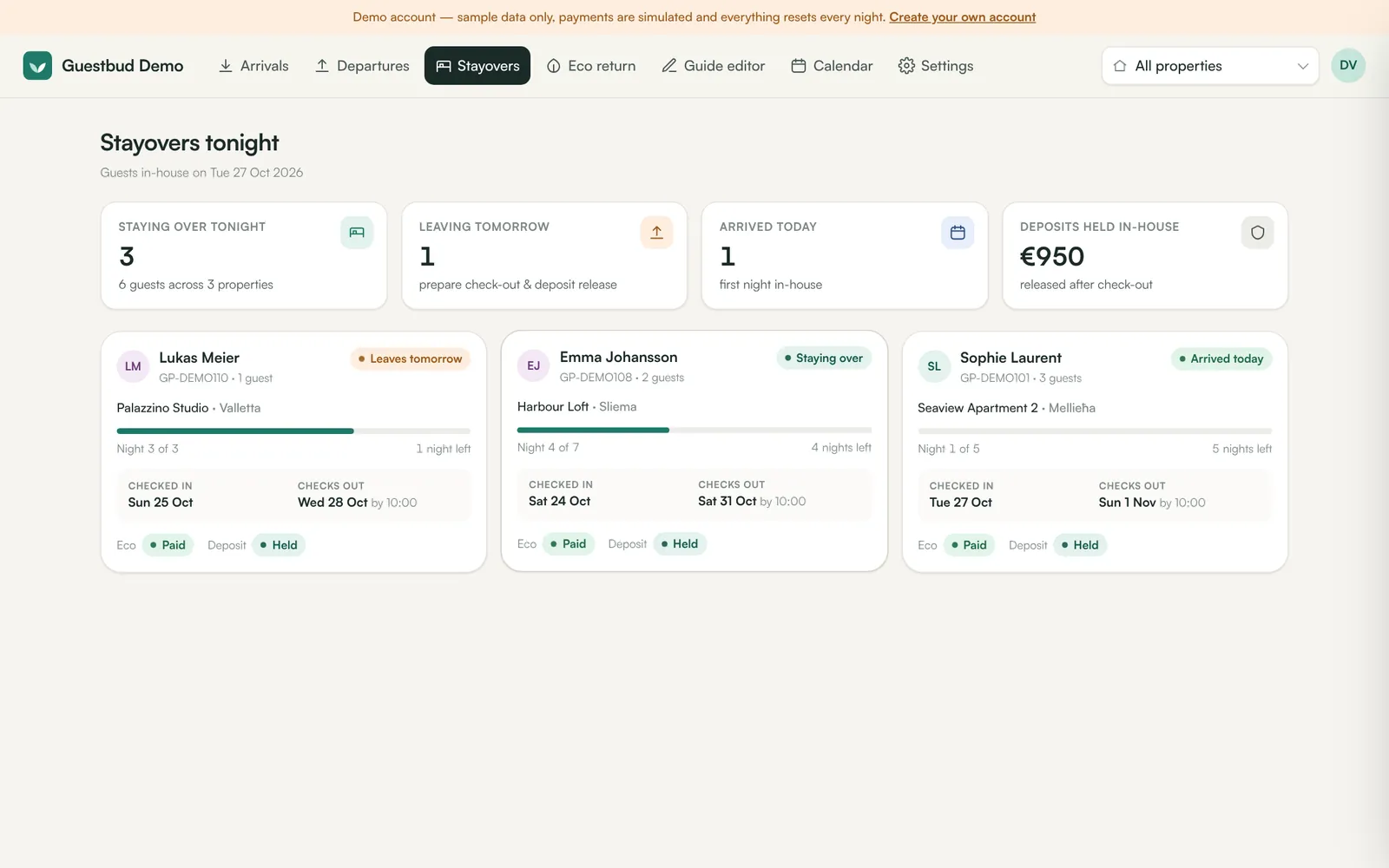This screenshot has height=868, width=1389.
Task: Click the bed icon in Staying Over Tonight card
Action: click(x=357, y=233)
